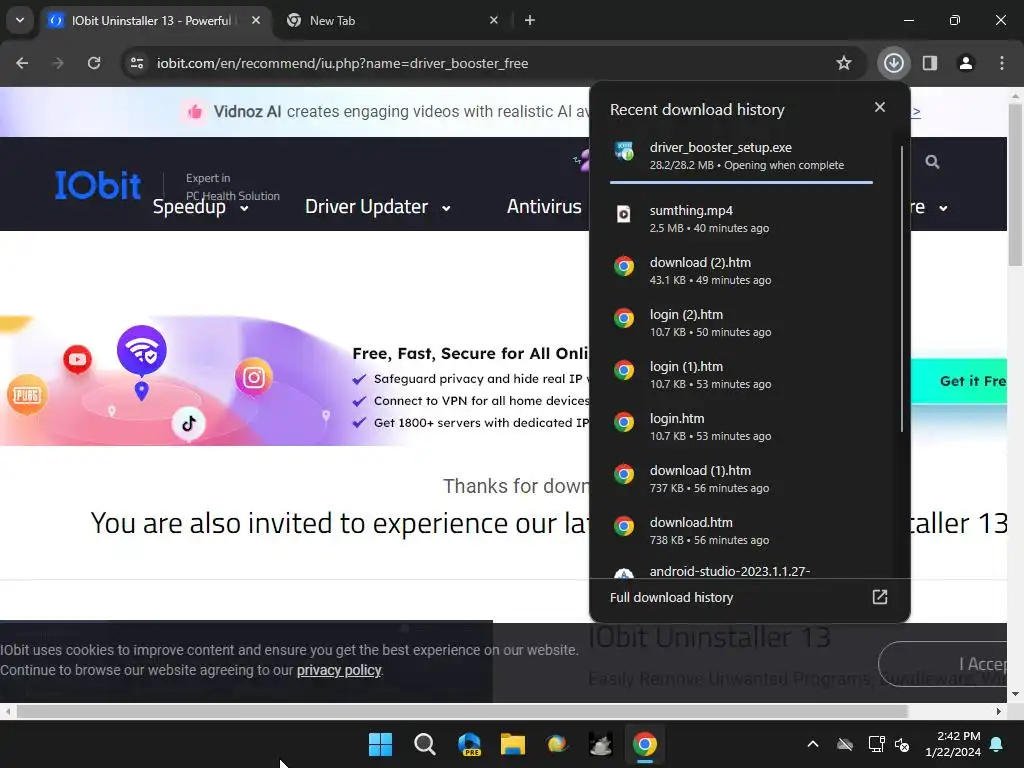Open download.htm from download list
Screen dimensions: 1024x768
coord(741,531)
